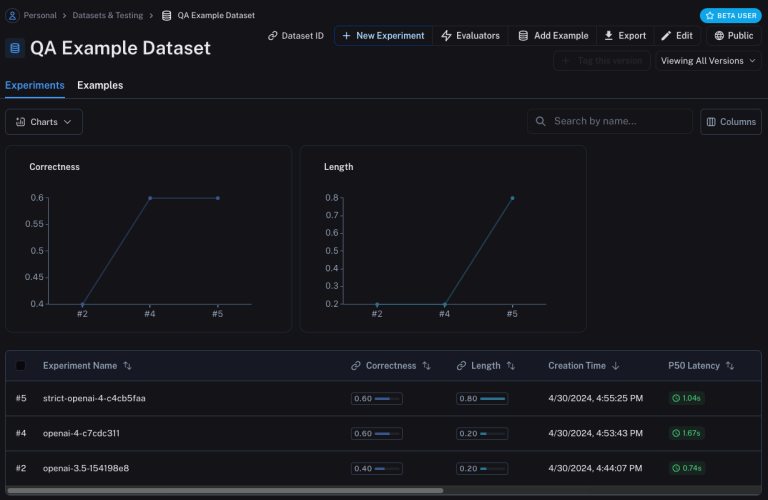Click the Dataset ID link icon

[x=273, y=36]
